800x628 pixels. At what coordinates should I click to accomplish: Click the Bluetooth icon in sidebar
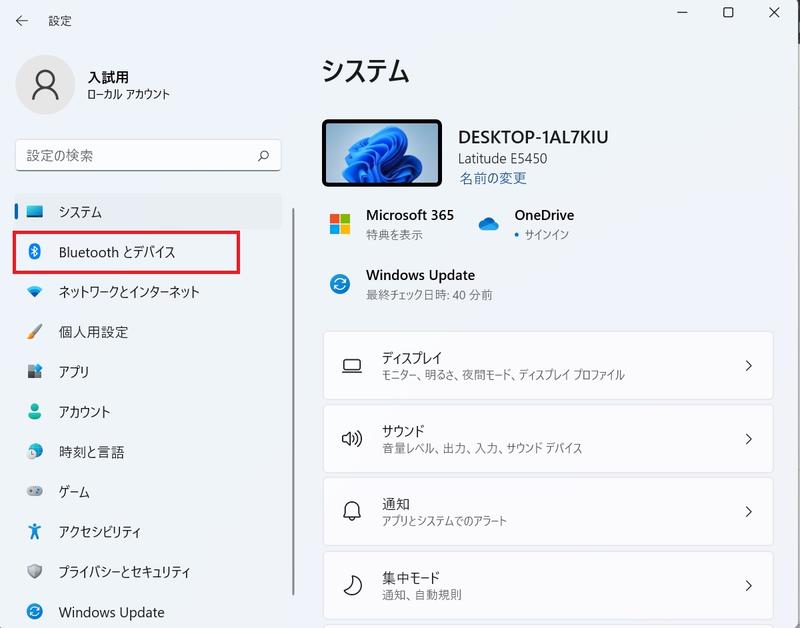[34, 252]
